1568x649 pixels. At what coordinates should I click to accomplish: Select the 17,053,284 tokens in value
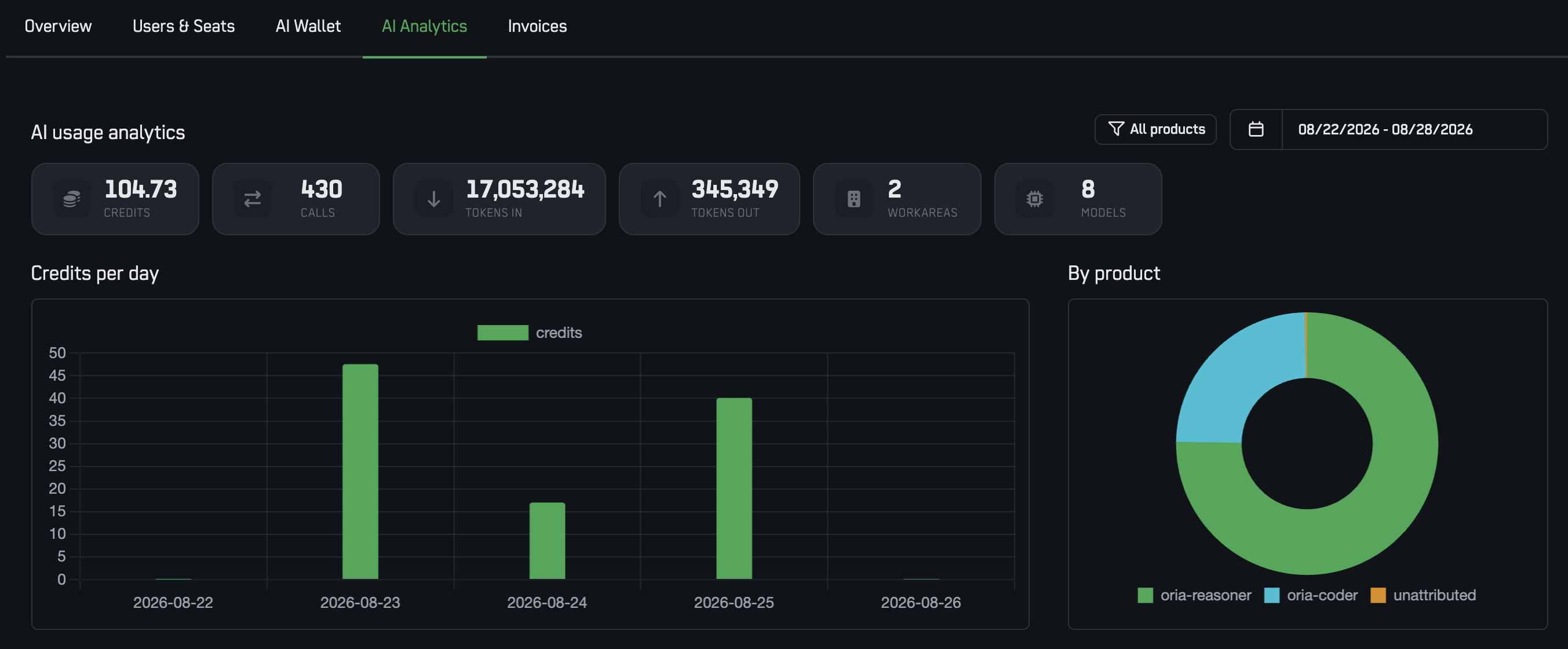(x=525, y=189)
